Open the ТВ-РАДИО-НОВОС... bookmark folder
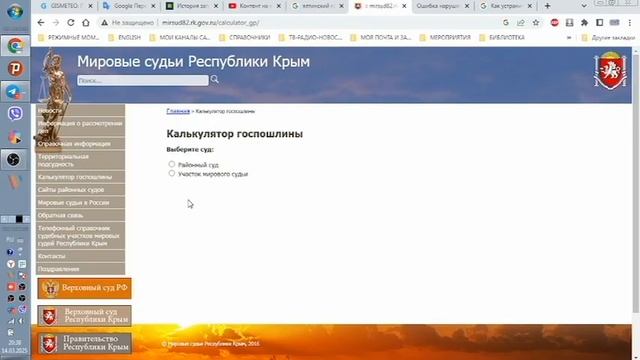This screenshot has width=640, height=360. point(311,38)
